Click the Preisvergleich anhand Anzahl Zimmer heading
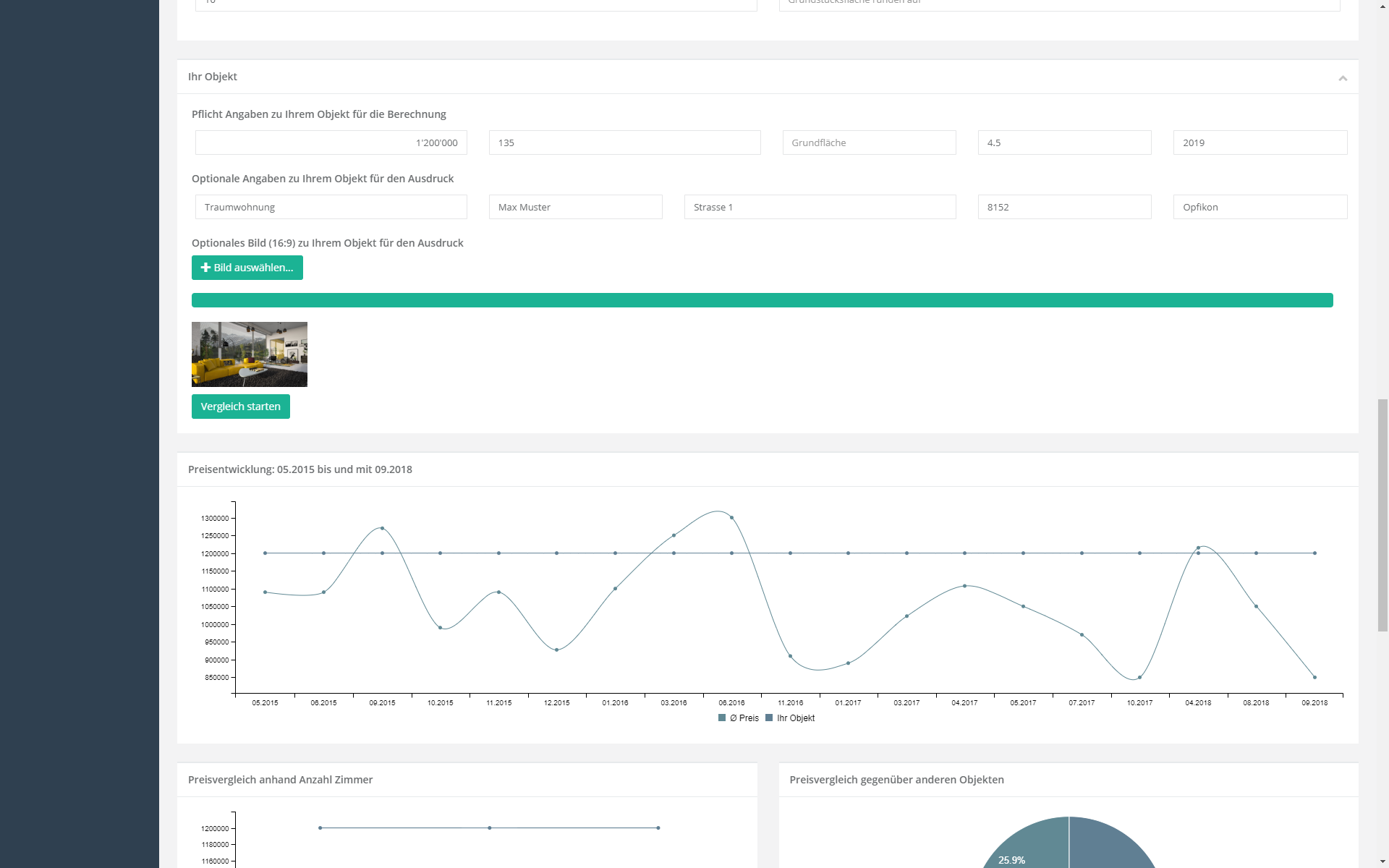 click(x=280, y=780)
